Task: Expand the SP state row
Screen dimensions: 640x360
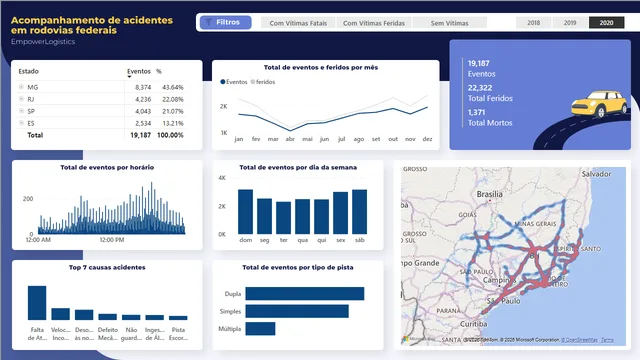Action: coord(21,111)
